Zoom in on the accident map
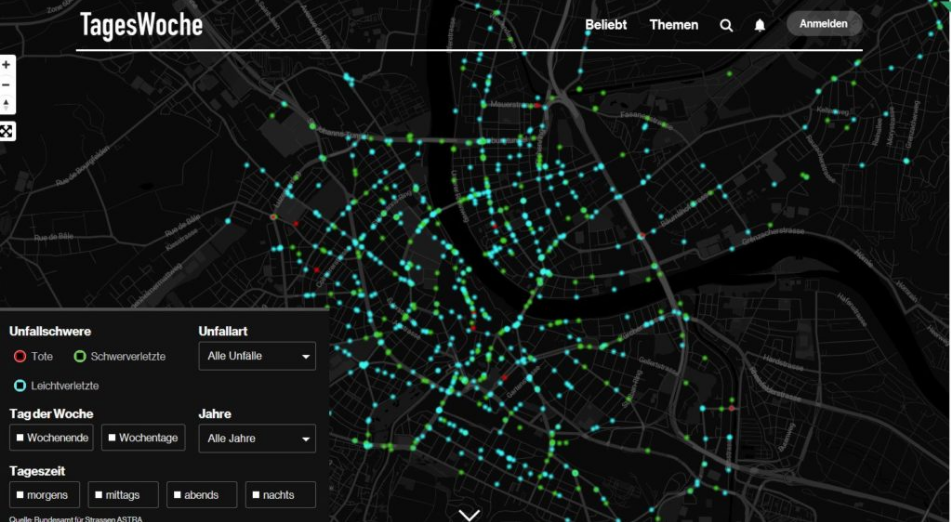Viewport: 951px width, 522px height. [7, 64]
